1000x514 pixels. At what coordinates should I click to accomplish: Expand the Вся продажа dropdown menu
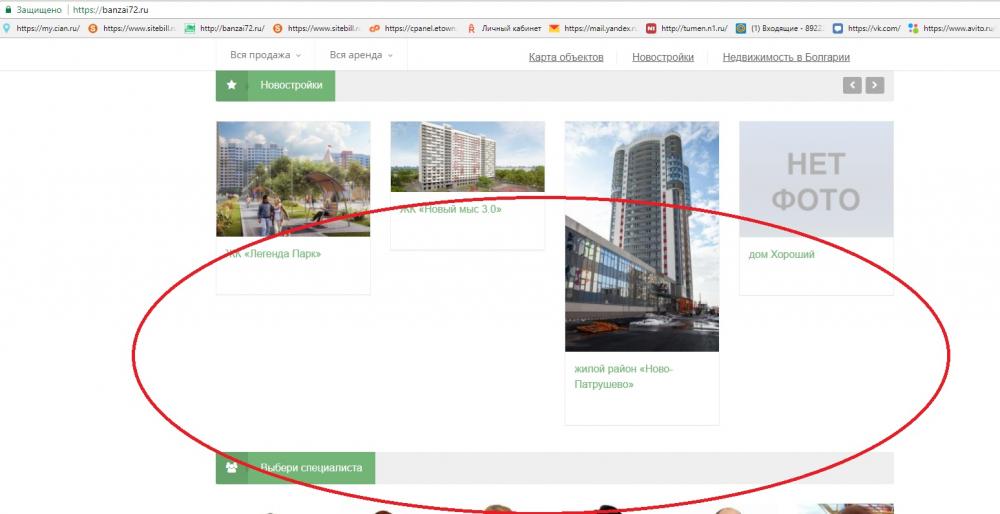[265, 55]
